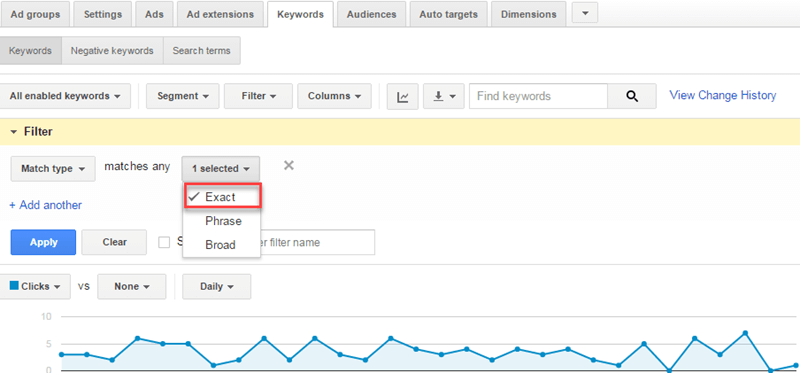Check the Phrase match type option
The height and width of the screenshot is (373, 800).
222,221
